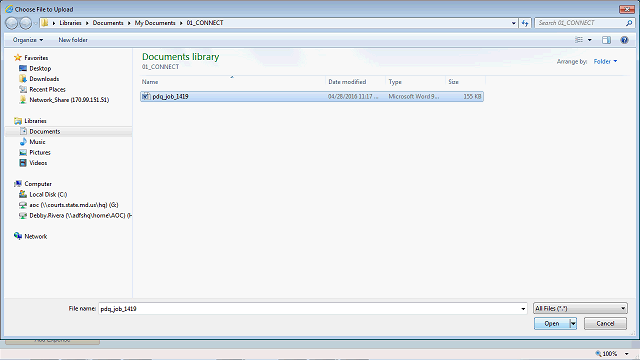This screenshot has width=640, height=360.
Task: Open the address bar history dropdown arrow
Action: 513,23
